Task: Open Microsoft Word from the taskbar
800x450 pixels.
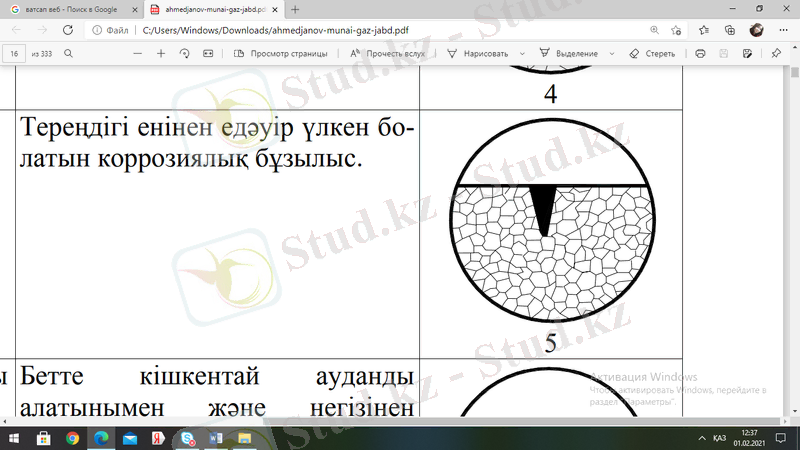Action: pyautogui.click(x=217, y=438)
